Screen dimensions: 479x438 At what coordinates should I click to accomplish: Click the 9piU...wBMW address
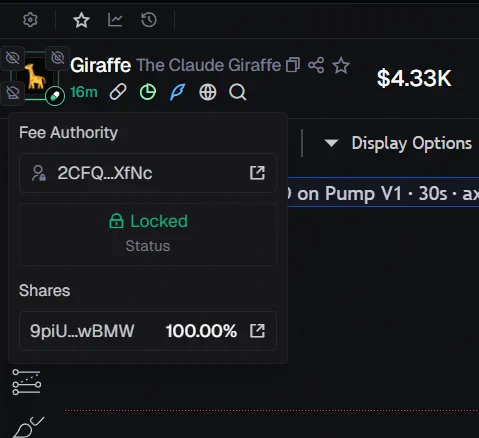pos(82,331)
